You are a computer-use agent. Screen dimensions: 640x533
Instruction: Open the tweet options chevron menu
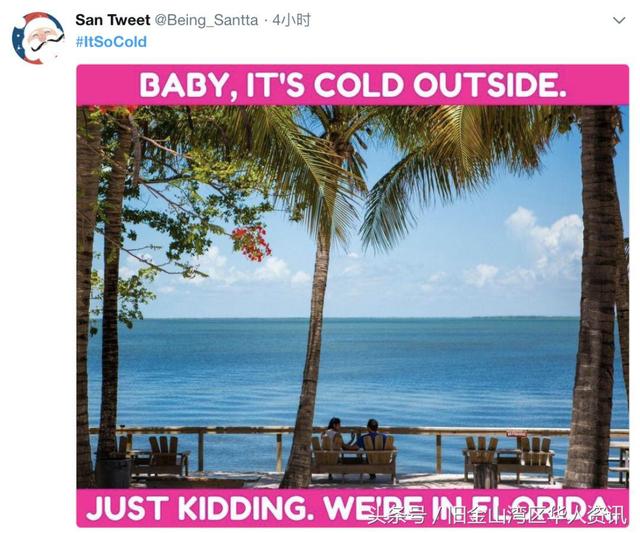[x=619, y=20]
